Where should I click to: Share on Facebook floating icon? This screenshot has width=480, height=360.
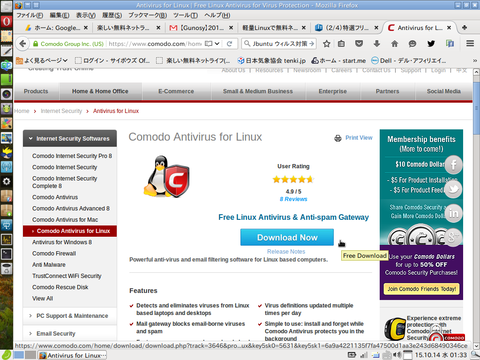453,165
